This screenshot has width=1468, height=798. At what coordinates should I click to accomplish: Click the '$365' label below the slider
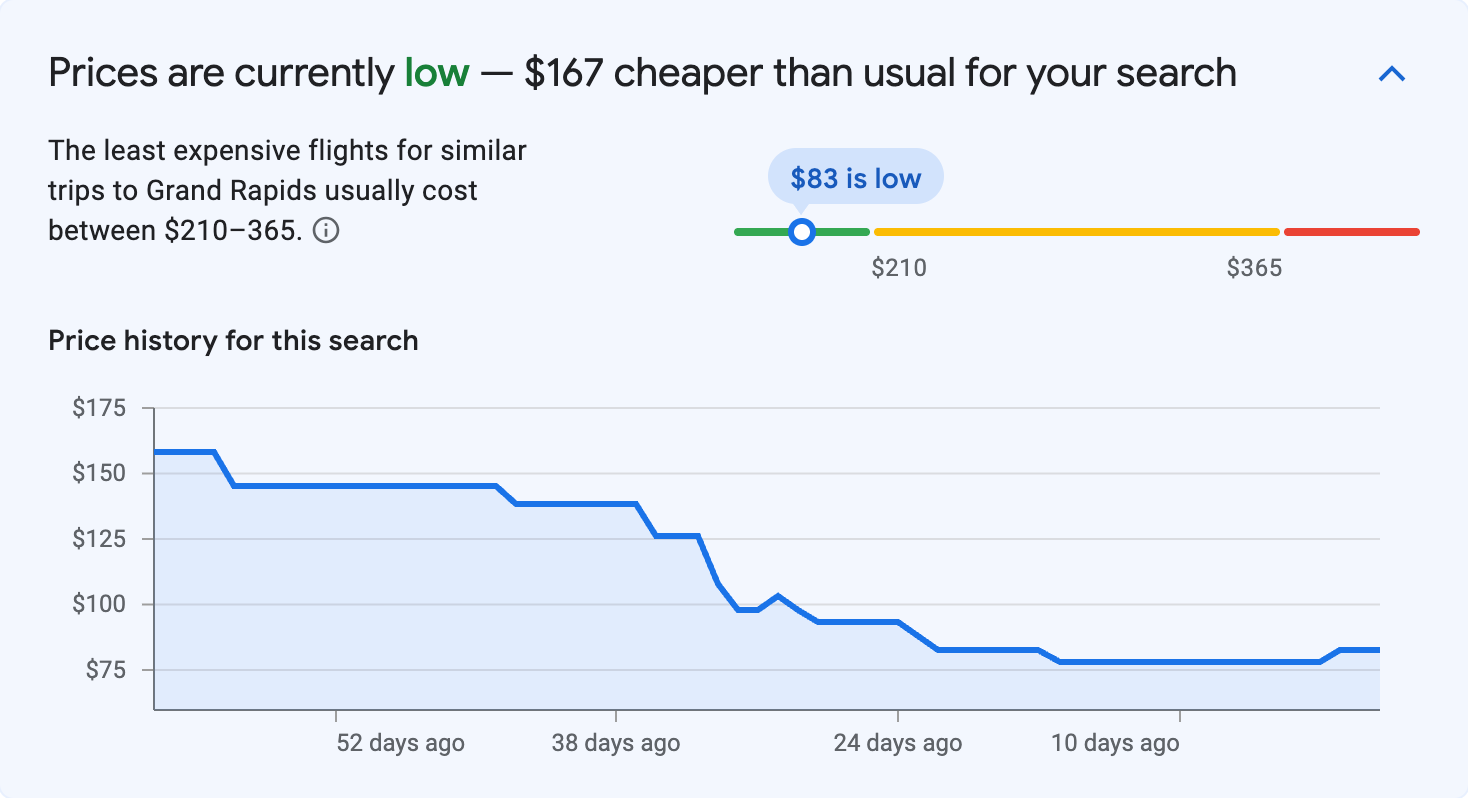click(1256, 267)
